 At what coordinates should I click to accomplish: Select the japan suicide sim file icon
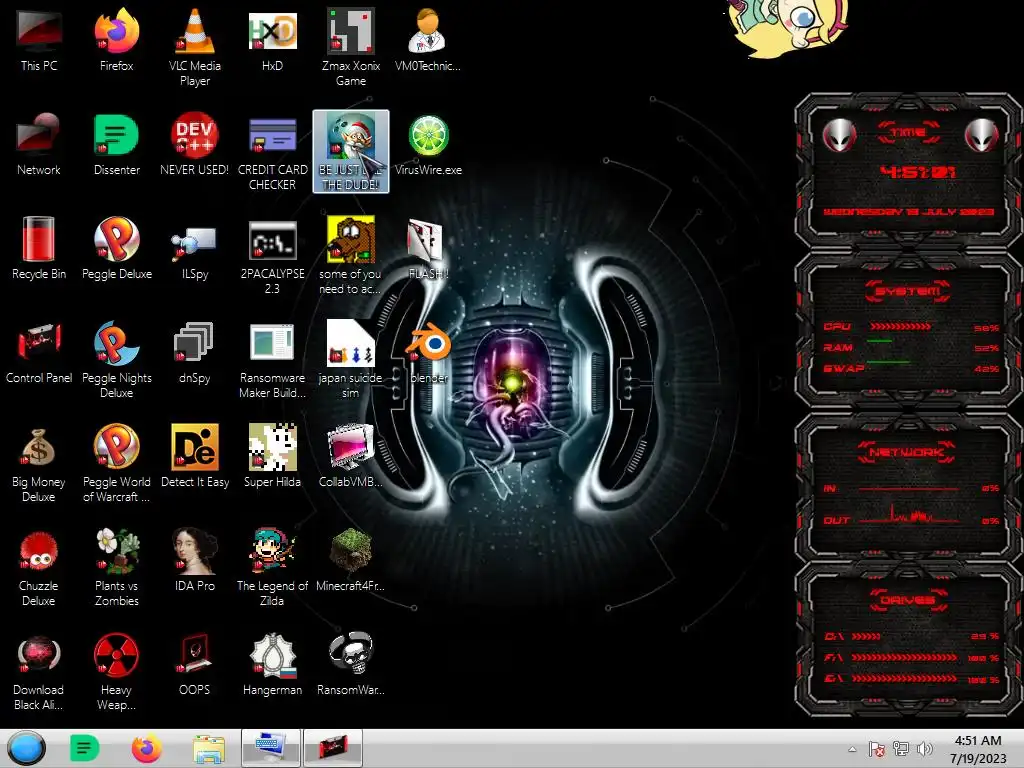coord(351,359)
